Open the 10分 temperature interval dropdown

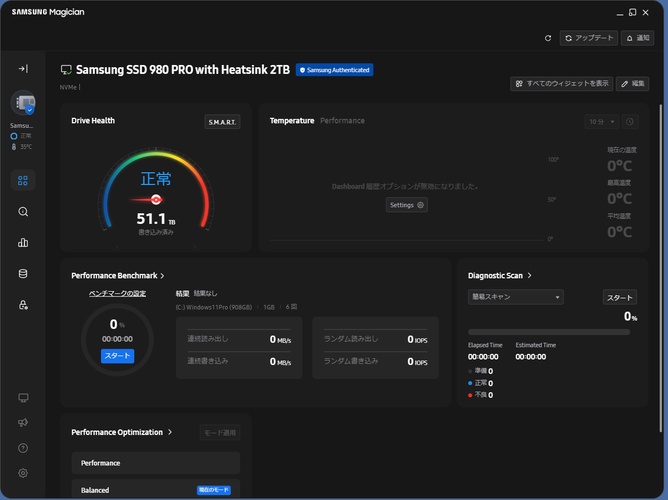pos(601,121)
